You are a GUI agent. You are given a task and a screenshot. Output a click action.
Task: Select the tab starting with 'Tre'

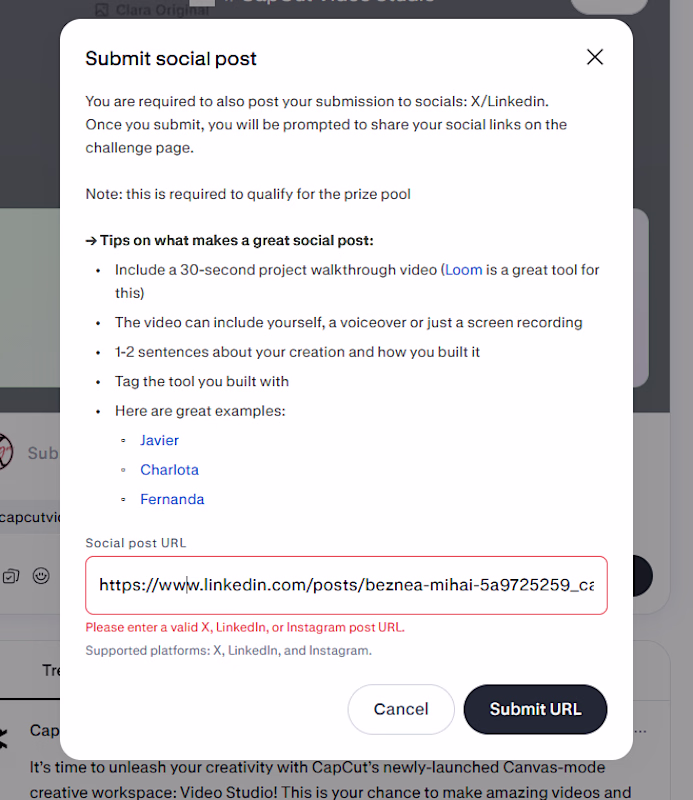point(50,670)
